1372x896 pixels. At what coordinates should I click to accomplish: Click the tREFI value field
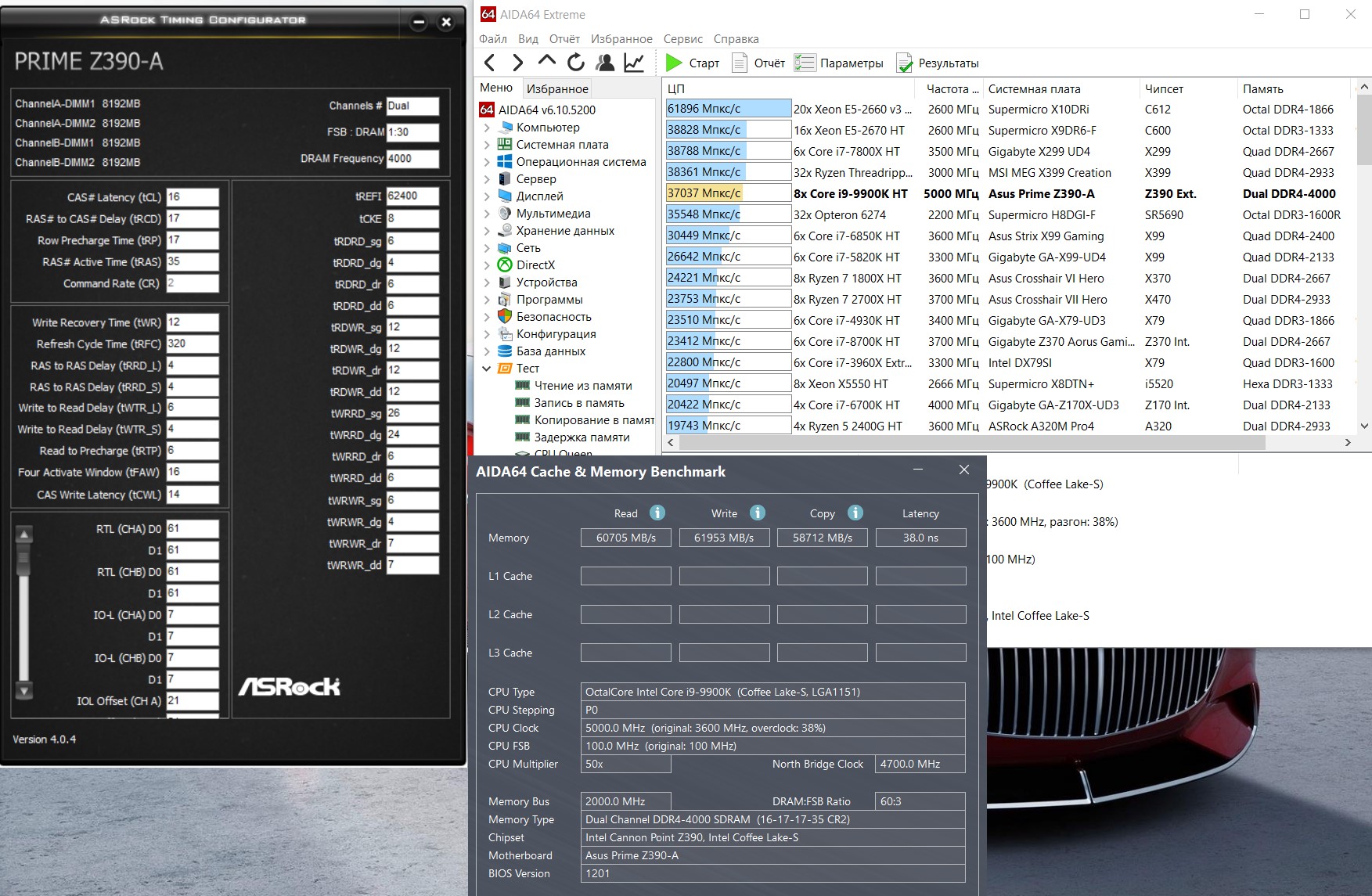tap(412, 196)
